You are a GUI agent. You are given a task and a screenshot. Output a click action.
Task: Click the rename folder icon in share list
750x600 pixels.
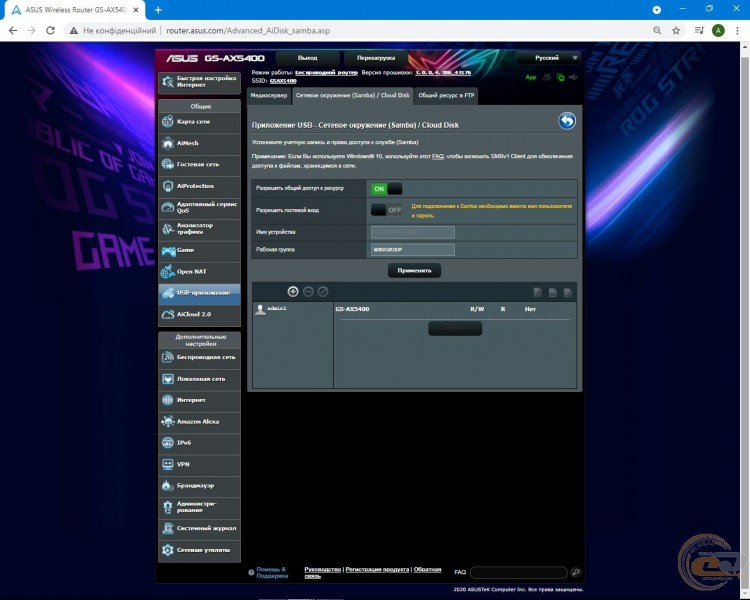[568, 292]
